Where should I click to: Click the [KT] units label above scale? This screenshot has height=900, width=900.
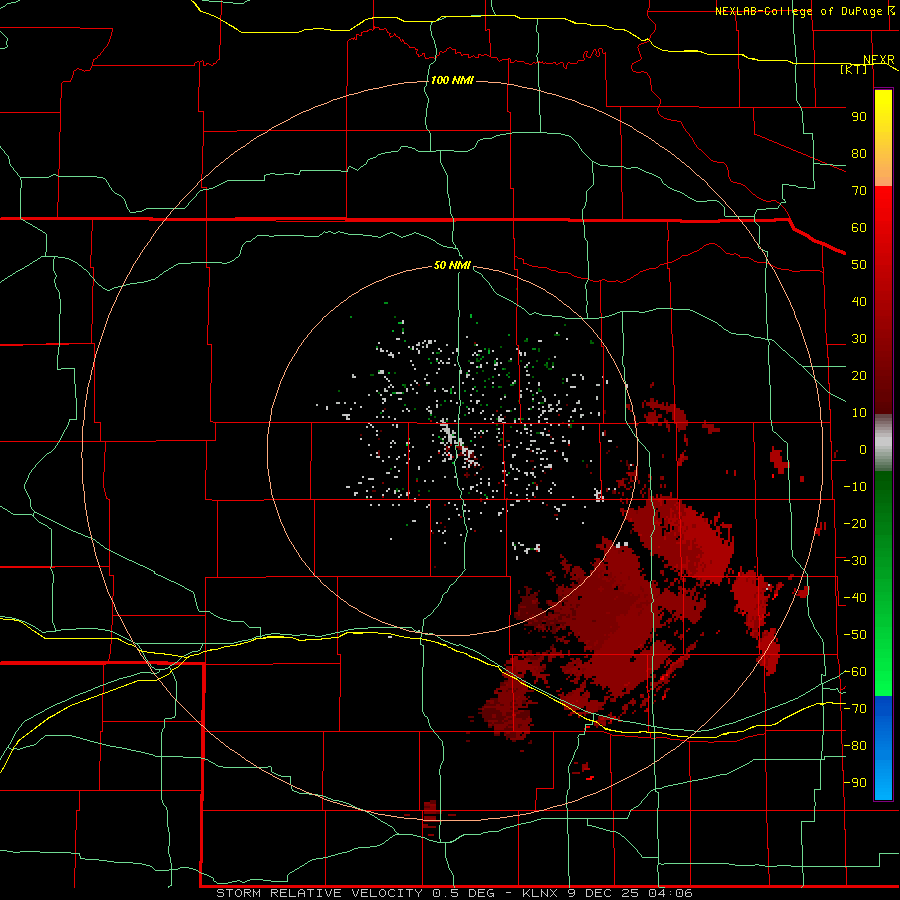pos(853,69)
